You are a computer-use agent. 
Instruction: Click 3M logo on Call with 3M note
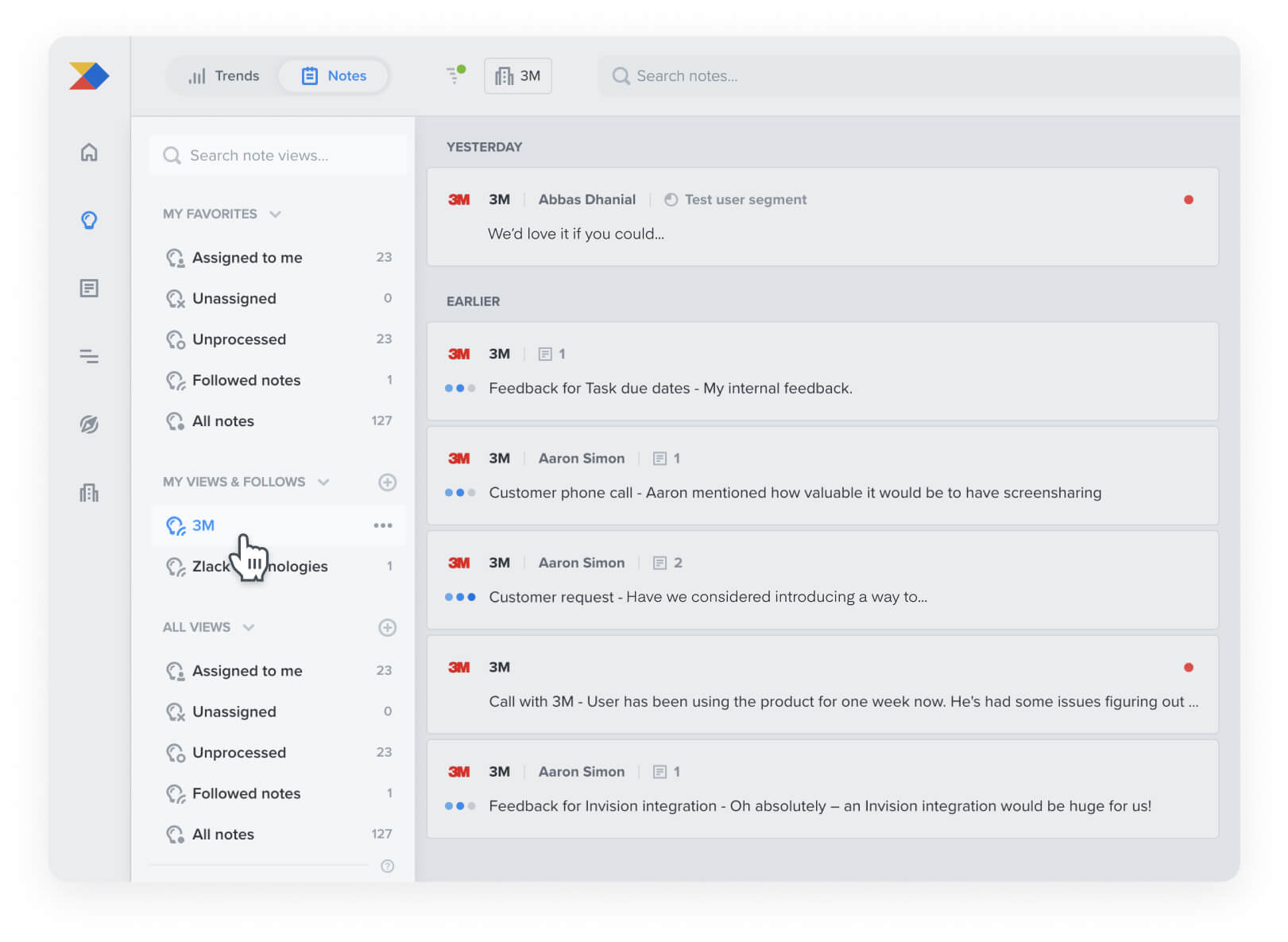458,668
